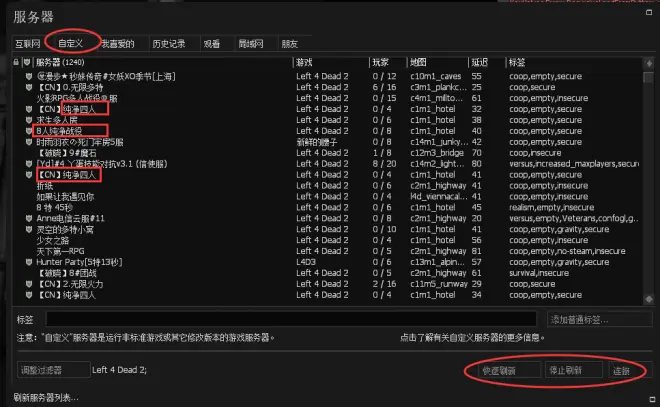Sort by the 延迟 column header

tap(479, 63)
